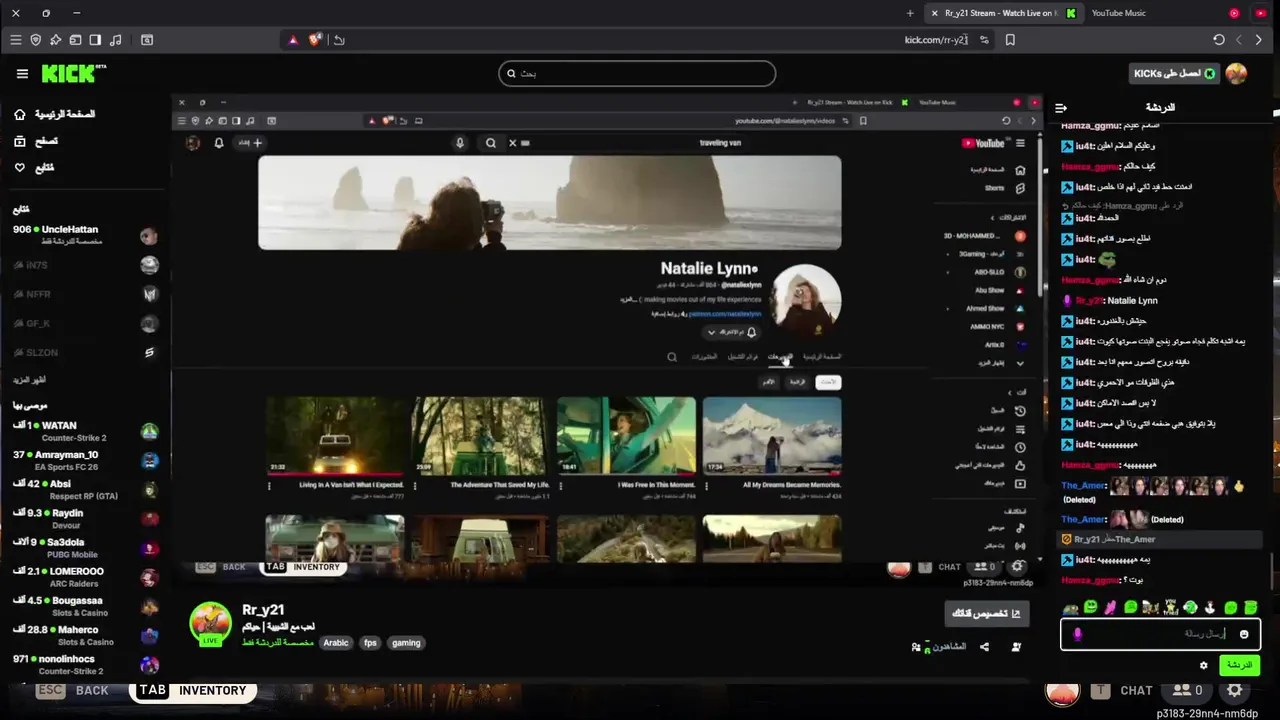Pick the pink emote in emote row

click(1110, 607)
